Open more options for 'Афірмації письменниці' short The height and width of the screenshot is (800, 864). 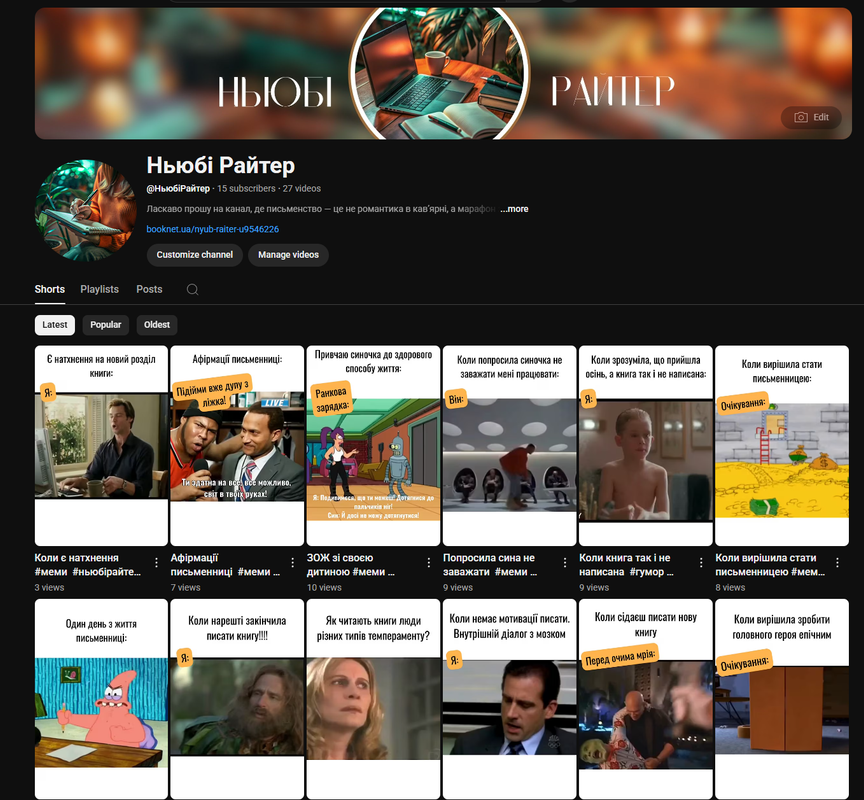[292, 563]
